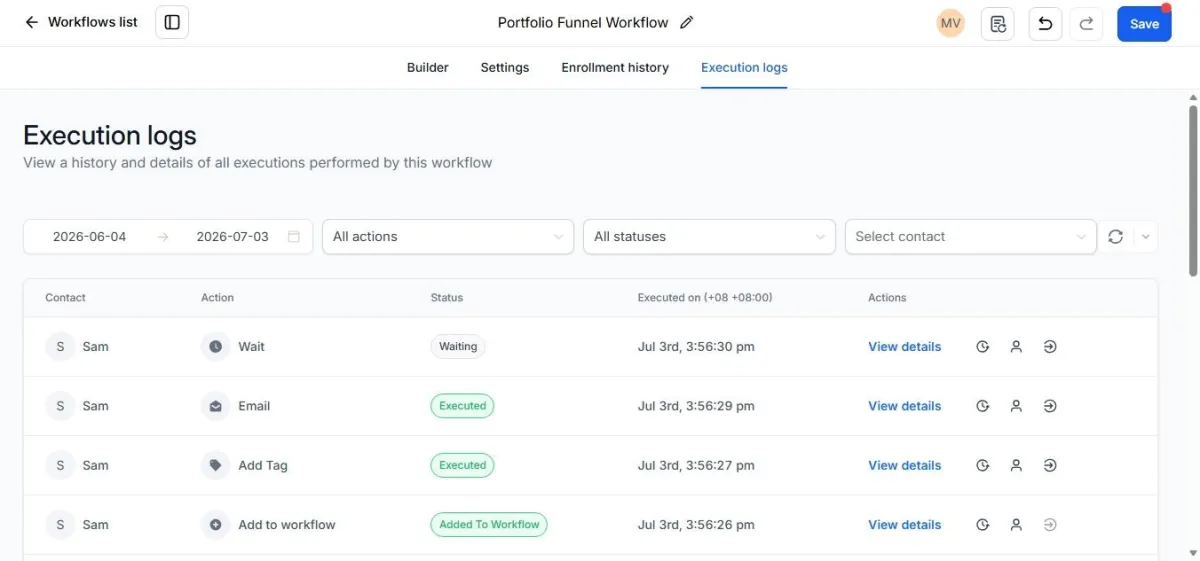The image size is (1200, 561).
Task: Click the Contact column header
Action: [x=65, y=298]
